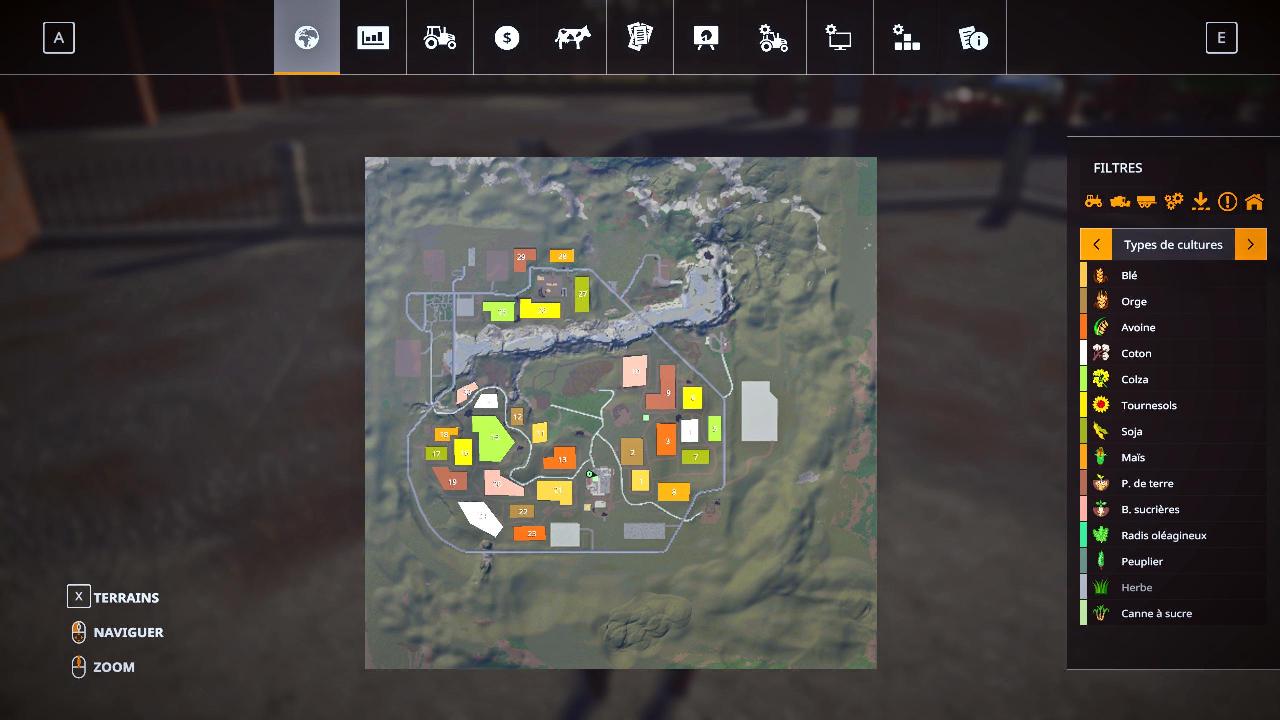Image resolution: width=1280 pixels, height=720 pixels.
Task: Click the Coton cotton icon
Action: click(x=1101, y=353)
